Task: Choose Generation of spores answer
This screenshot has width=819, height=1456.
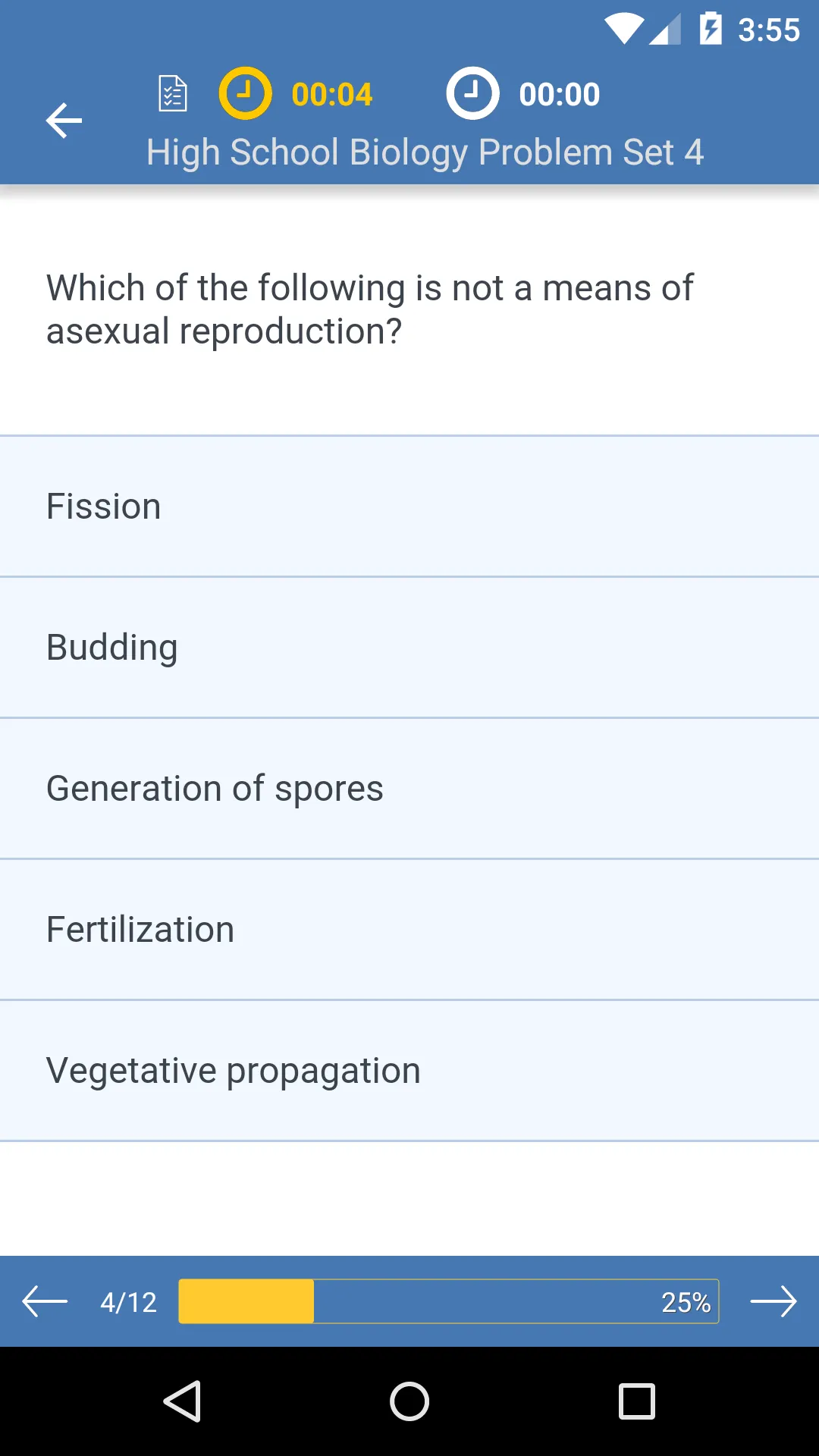Action: click(409, 789)
